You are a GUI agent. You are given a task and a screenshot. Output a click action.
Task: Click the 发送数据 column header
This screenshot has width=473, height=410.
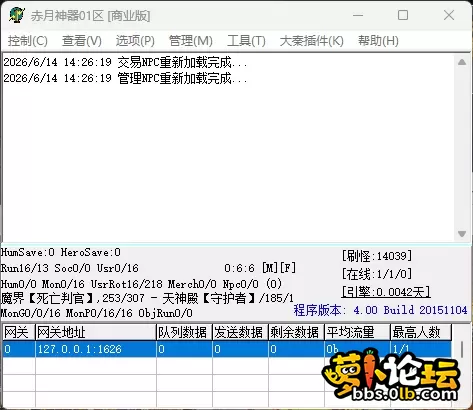tap(240, 332)
